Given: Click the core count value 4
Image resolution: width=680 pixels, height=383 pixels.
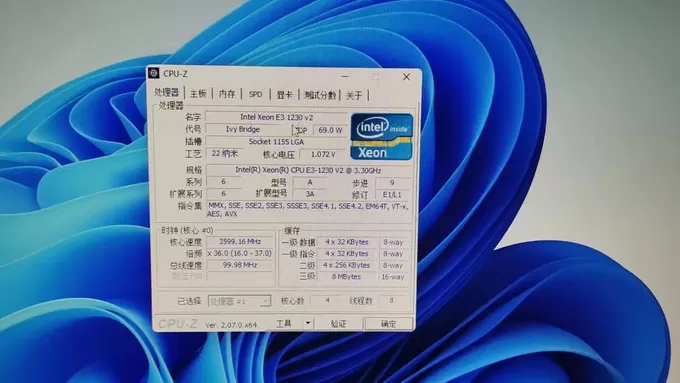Looking at the screenshot, I should point(327,300).
